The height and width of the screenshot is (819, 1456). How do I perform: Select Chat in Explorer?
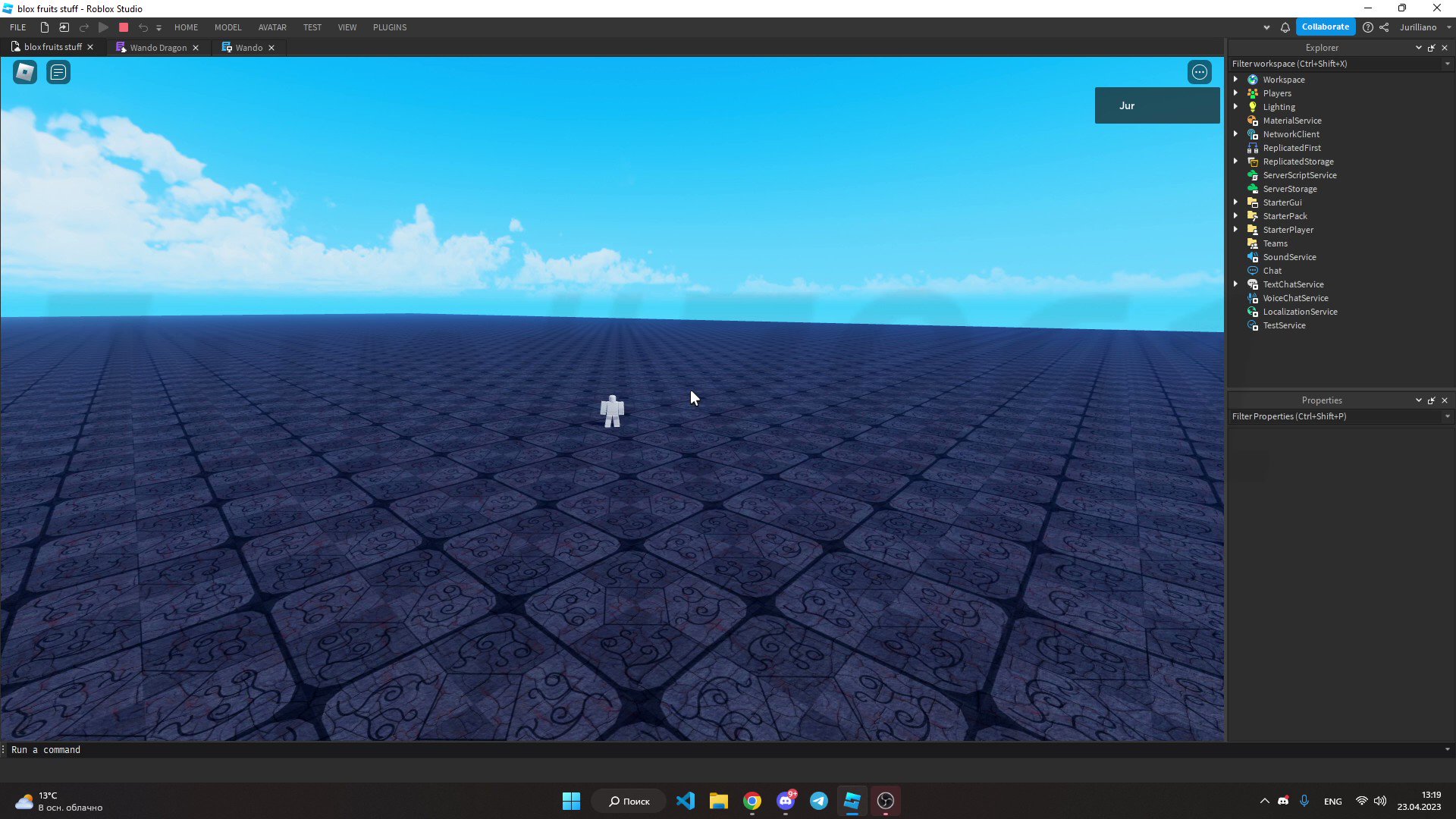[x=1272, y=271]
